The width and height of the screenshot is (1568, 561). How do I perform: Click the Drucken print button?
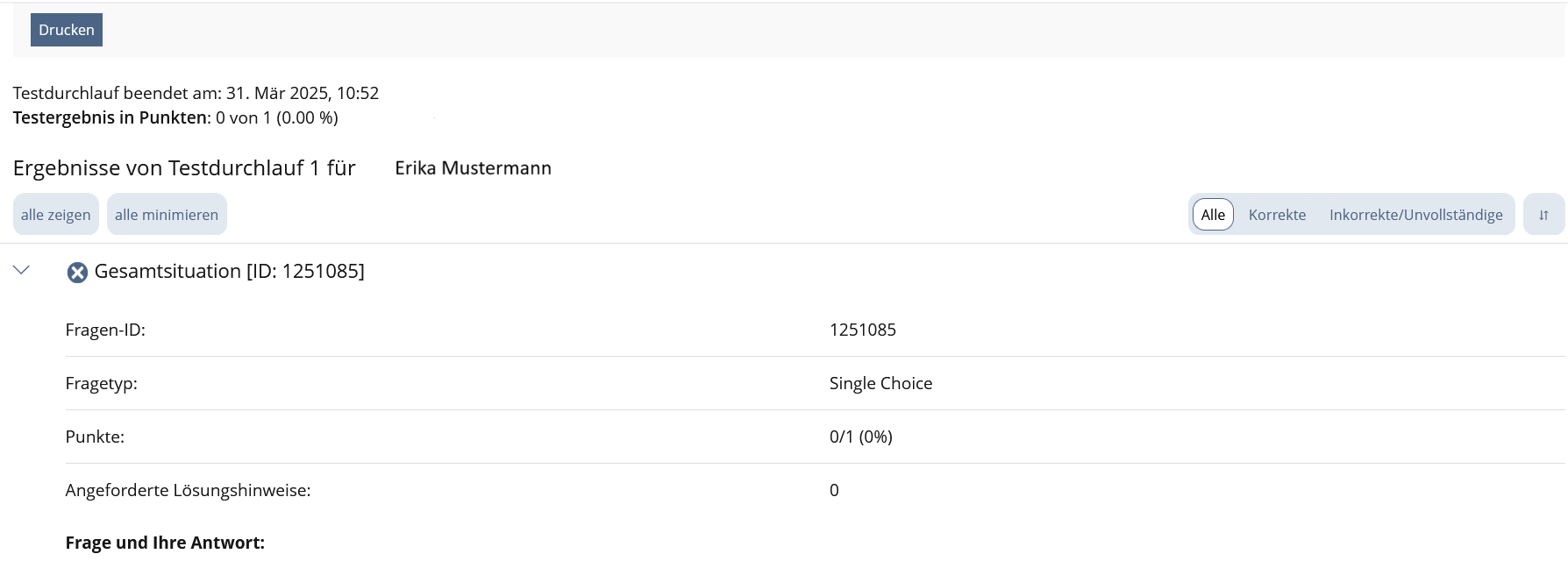pos(67,30)
